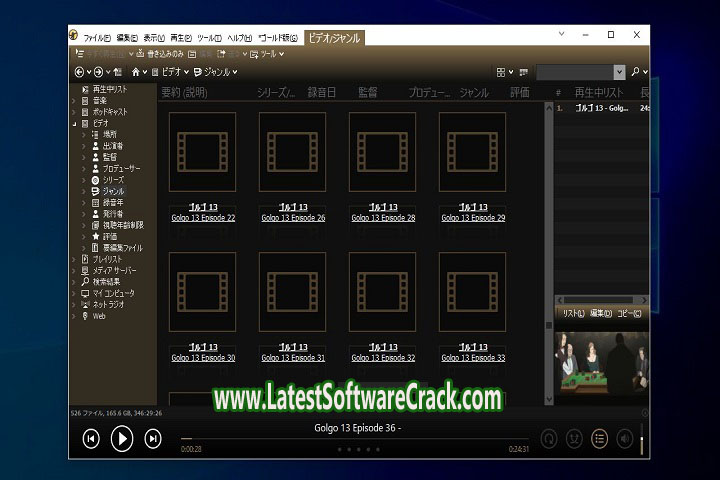This screenshot has height=480, width=720.
Task: Seek in the playback progress bar
Action: coord(354,439)
